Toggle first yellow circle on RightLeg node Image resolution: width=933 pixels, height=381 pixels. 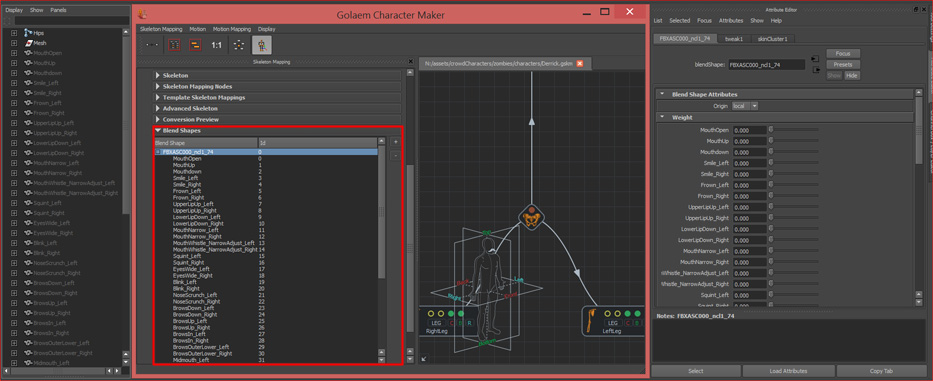(431, 314)
